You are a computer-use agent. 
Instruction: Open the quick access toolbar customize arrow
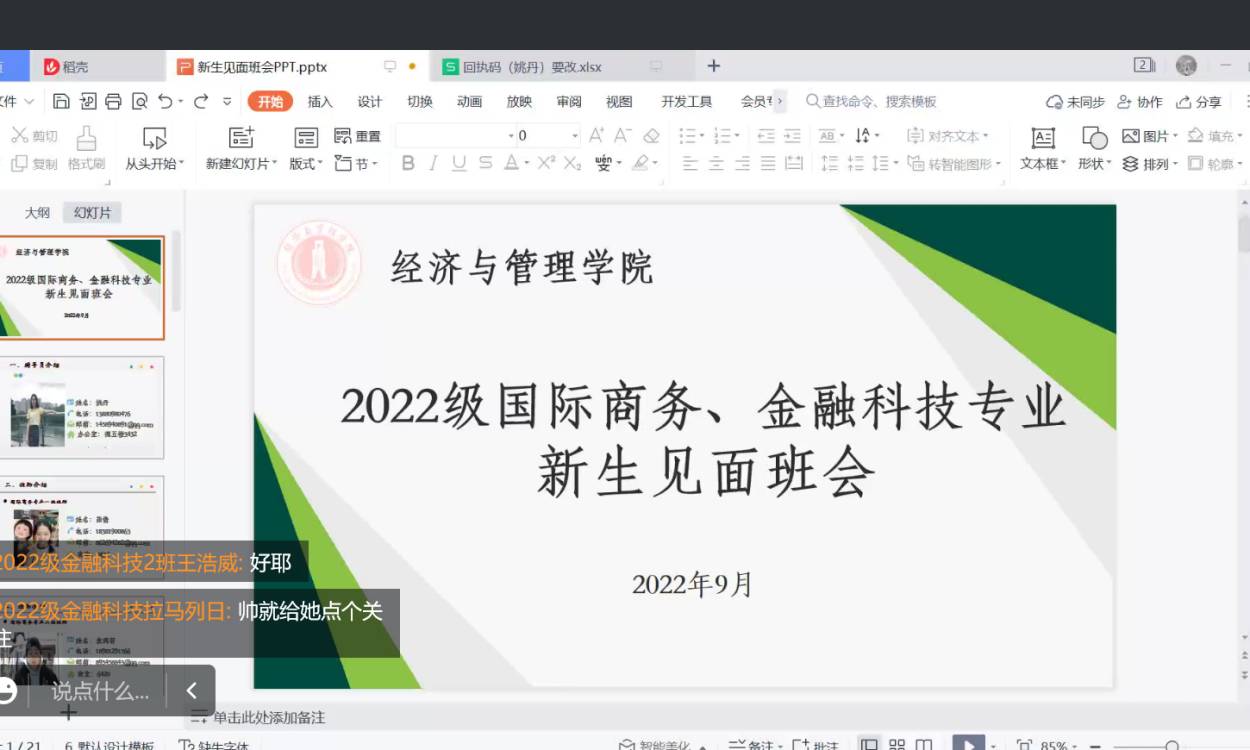pos(227,101)
